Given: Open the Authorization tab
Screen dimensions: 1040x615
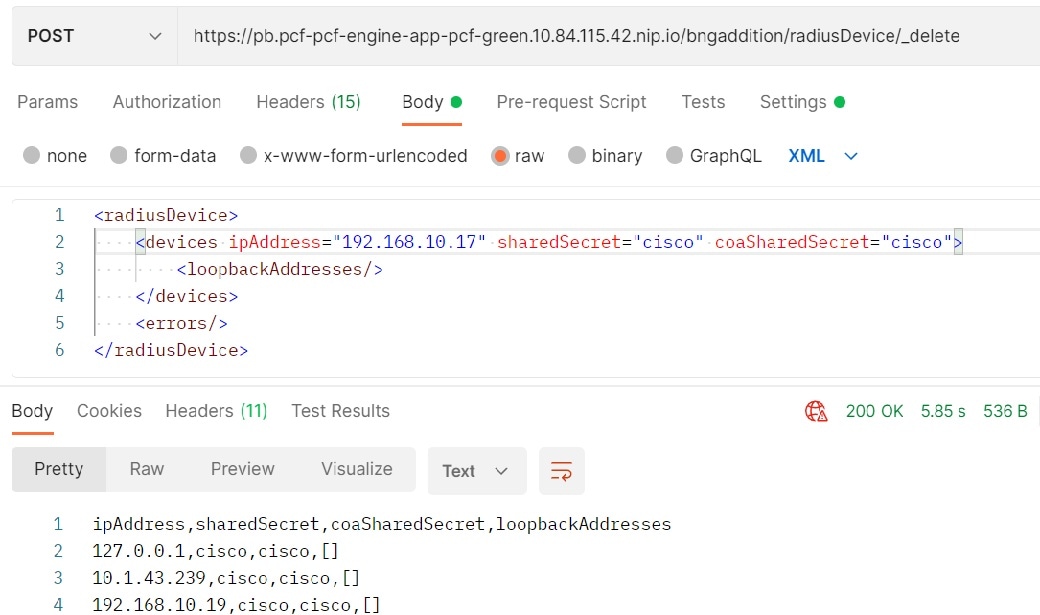Looking at the screenshot, I should coord(166,102).
